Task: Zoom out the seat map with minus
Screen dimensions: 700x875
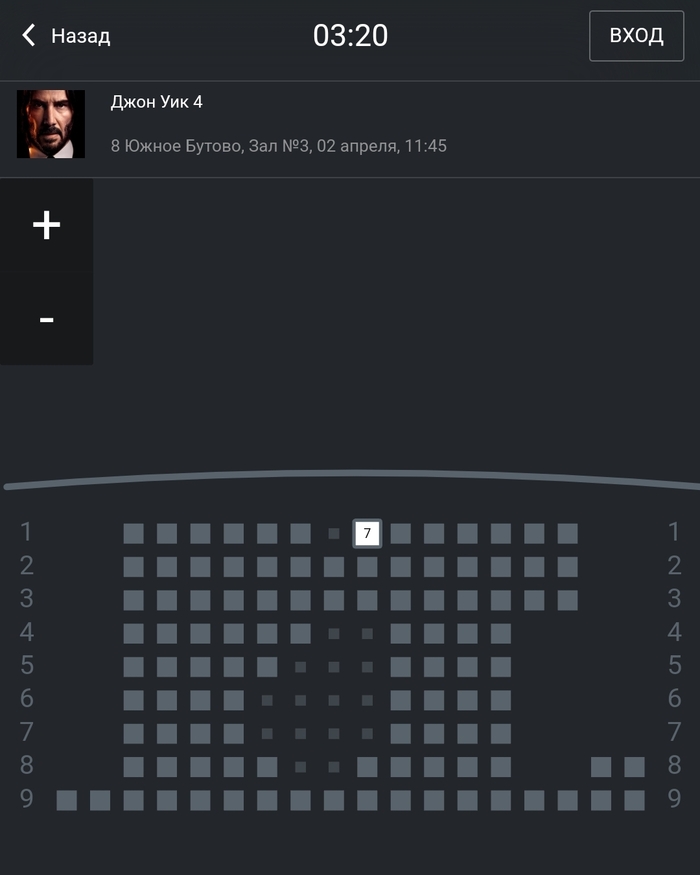Action: (x=46, y=319)
